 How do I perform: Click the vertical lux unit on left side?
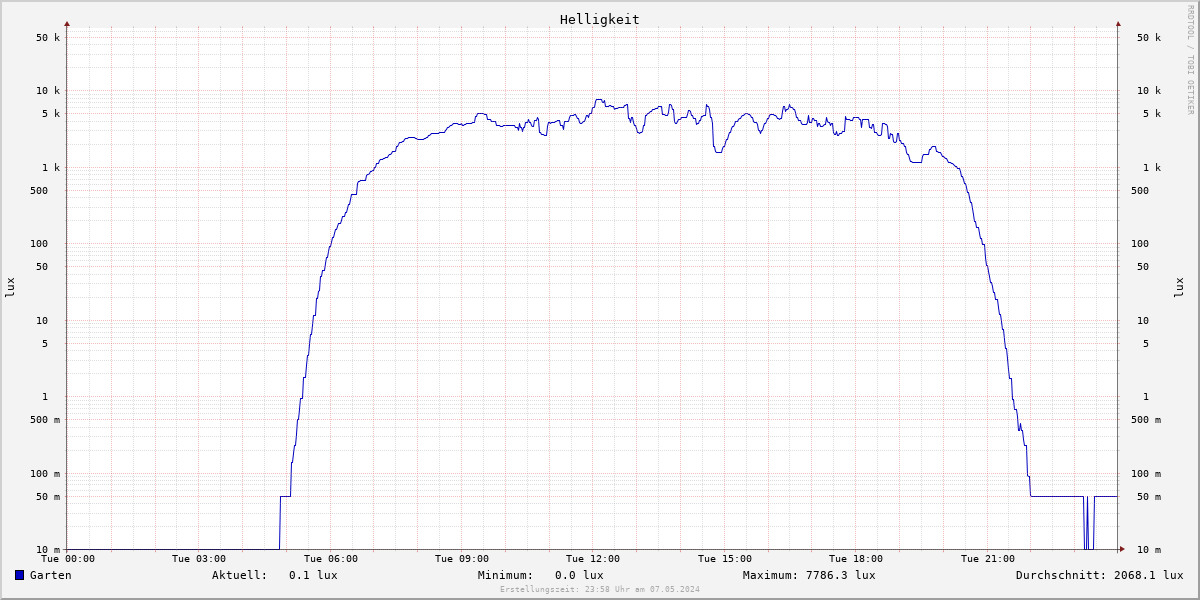pyautogui.click(x=10, y=287)
